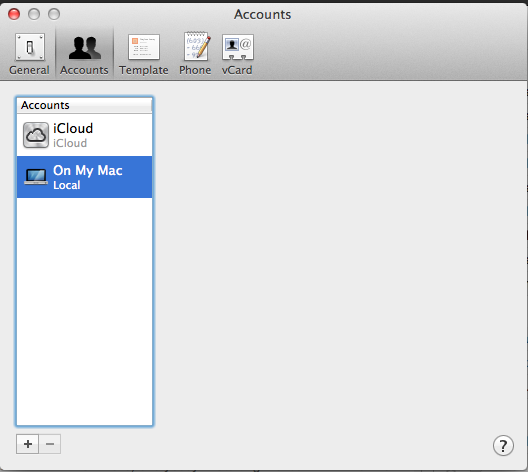Viewport: 528px width, 472px height.
Task: Click the gray iCloud subtitle text
Action: [x=70, y=143]
